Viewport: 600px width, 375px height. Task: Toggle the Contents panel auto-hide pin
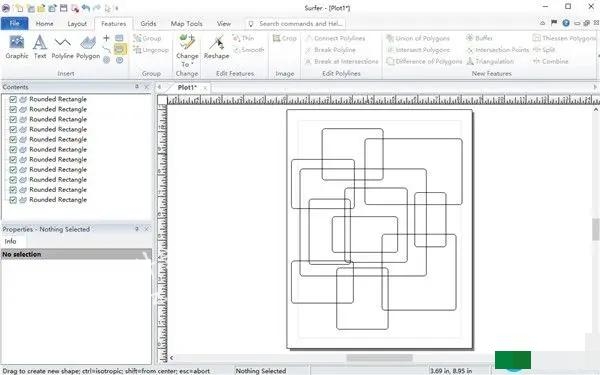point(137,87)
